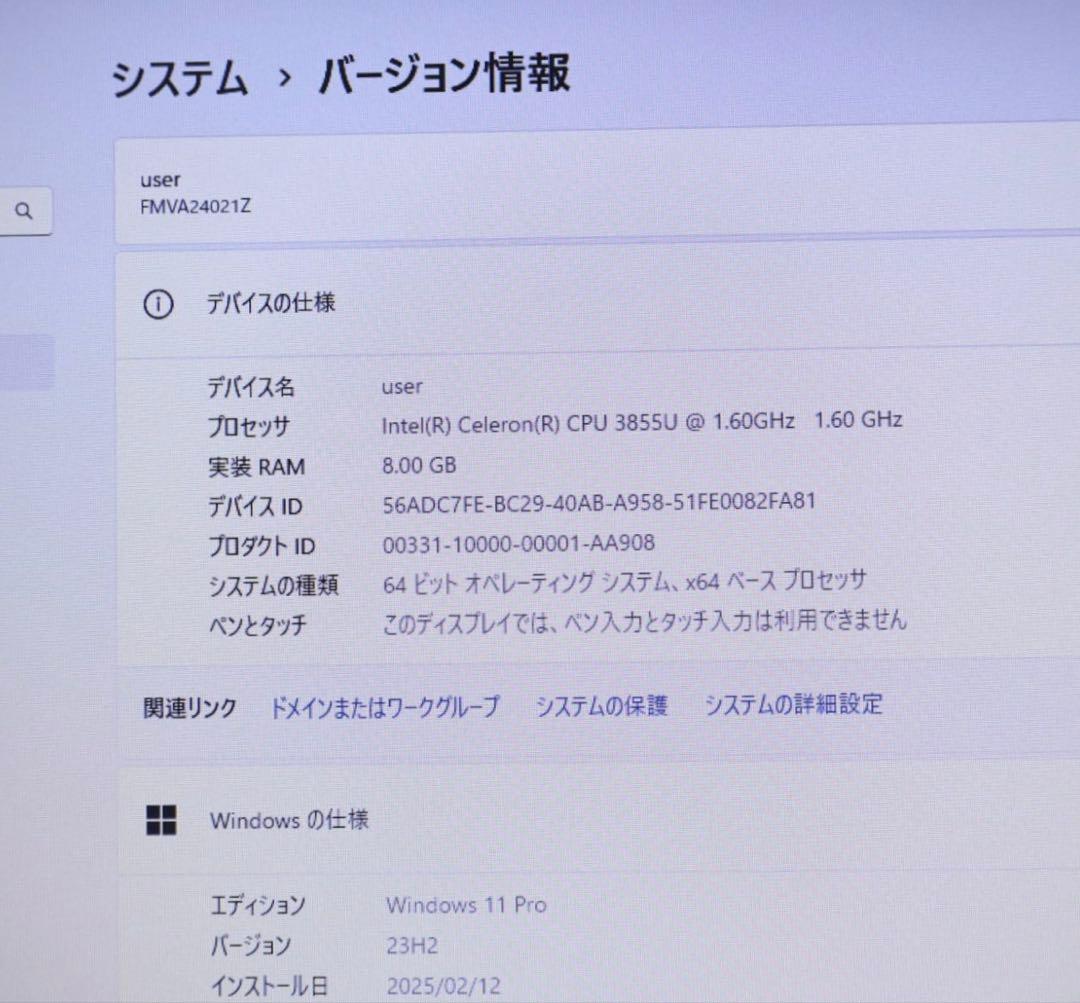
Task: Select the device name value user in the specs list
Action: [x=402, y=386]
